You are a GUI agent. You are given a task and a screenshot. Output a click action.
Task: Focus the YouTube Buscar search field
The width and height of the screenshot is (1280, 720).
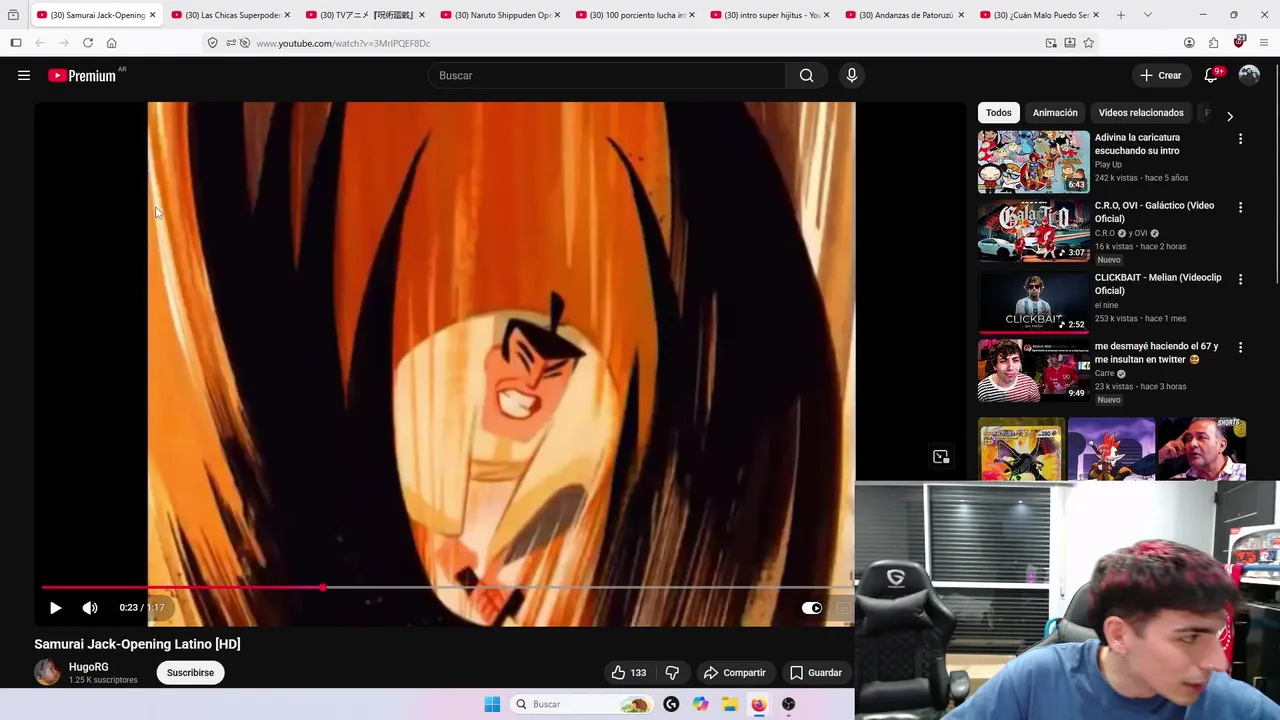point(607,75)
